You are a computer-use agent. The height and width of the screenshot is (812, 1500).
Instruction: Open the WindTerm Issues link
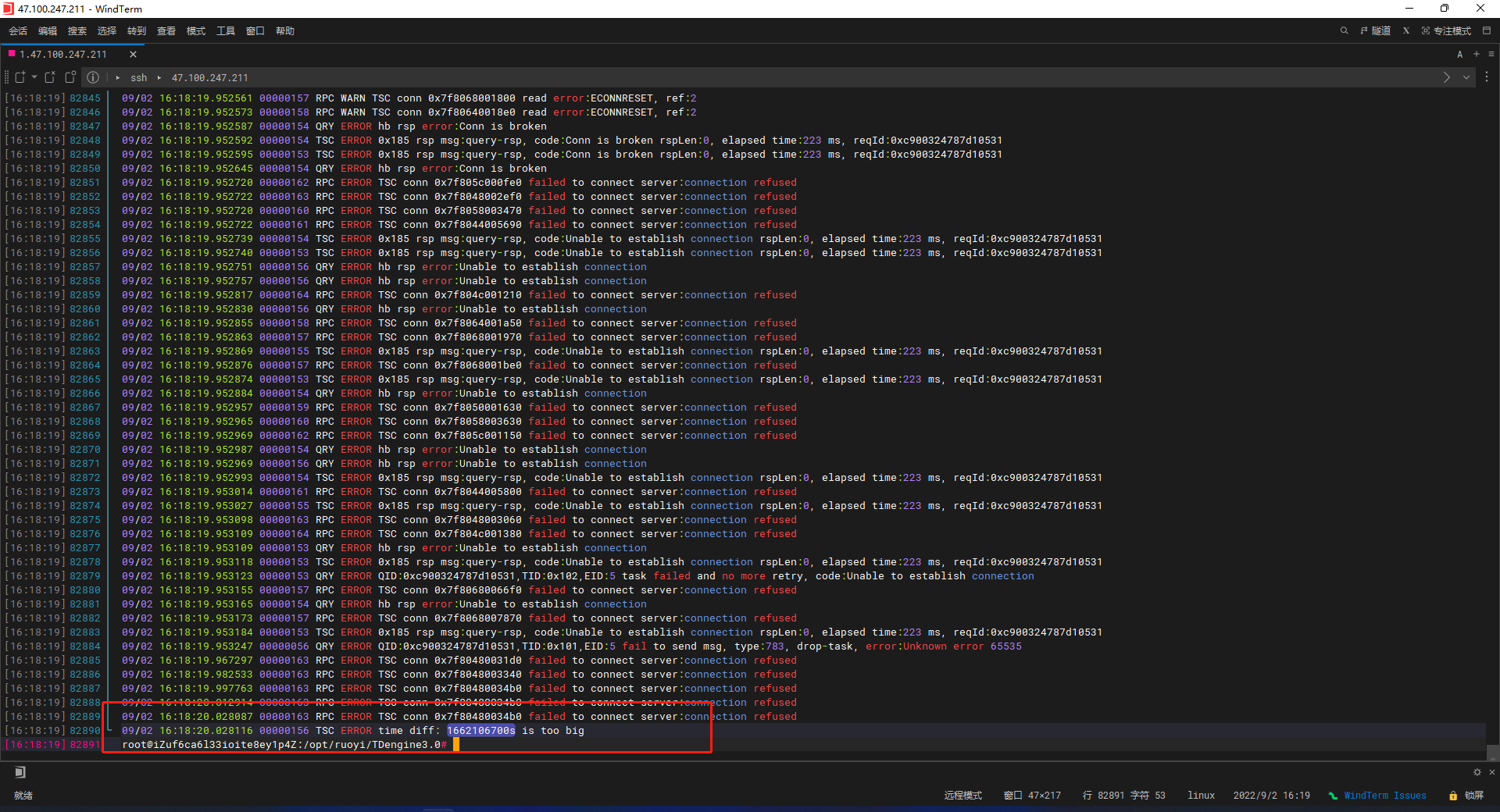pos(1378,796)
